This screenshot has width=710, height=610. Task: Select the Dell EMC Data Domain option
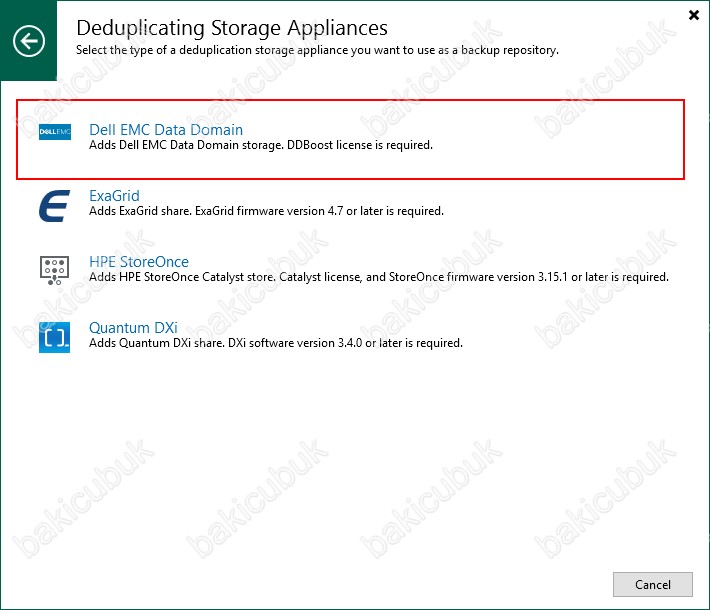click(166, 130)
